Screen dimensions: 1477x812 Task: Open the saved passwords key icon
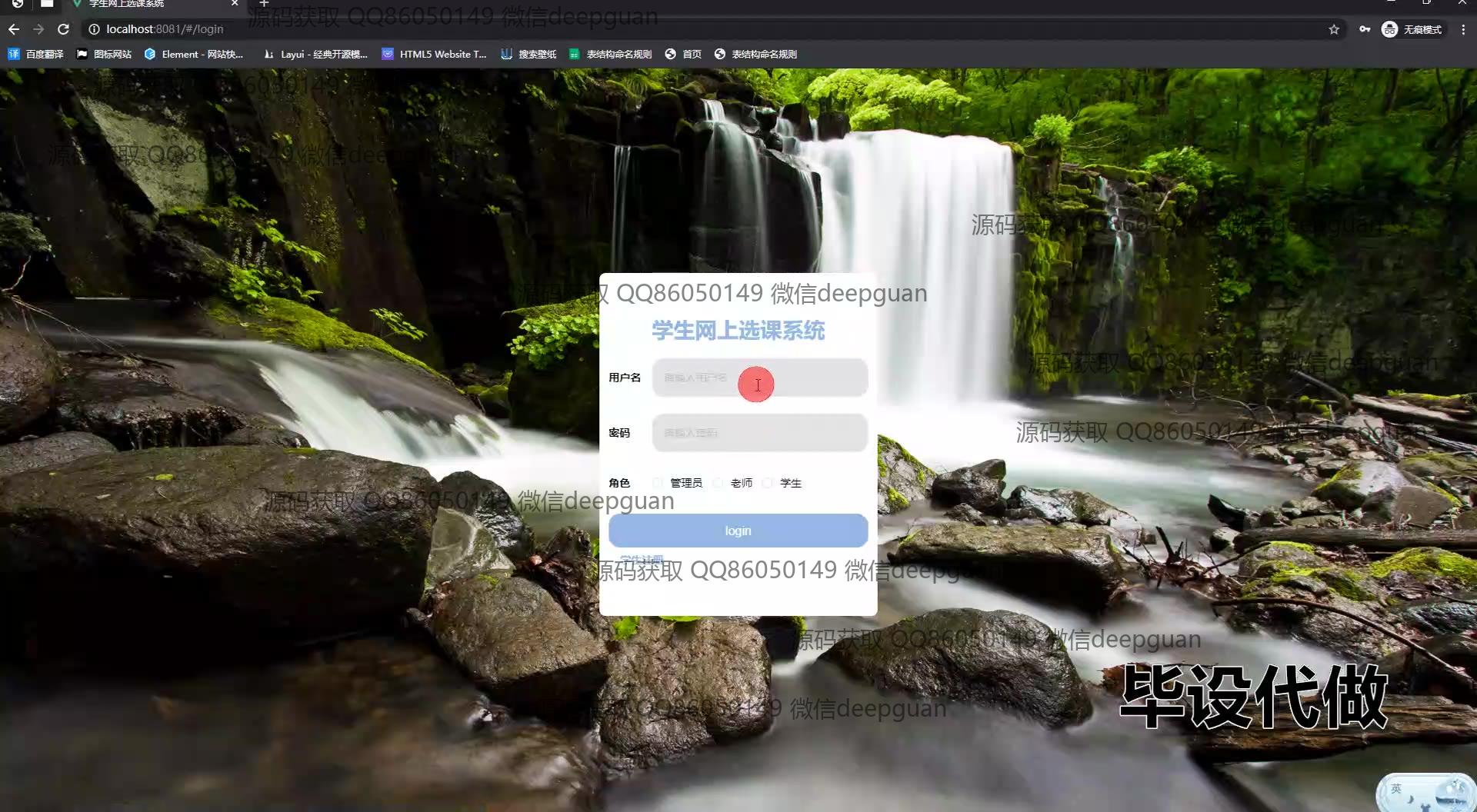pyautogui.click(x=1364, y=29)
